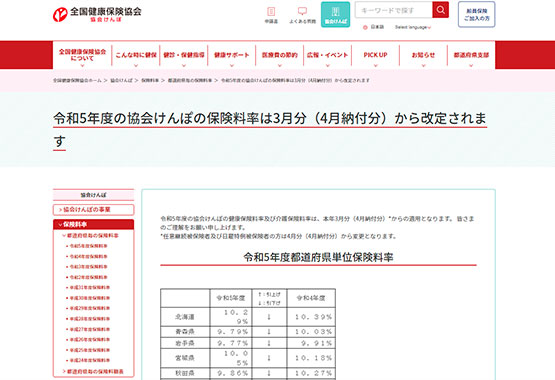Click the 宮城県 table row label
Screen dimensions: 555x380
tap(185, 358)
